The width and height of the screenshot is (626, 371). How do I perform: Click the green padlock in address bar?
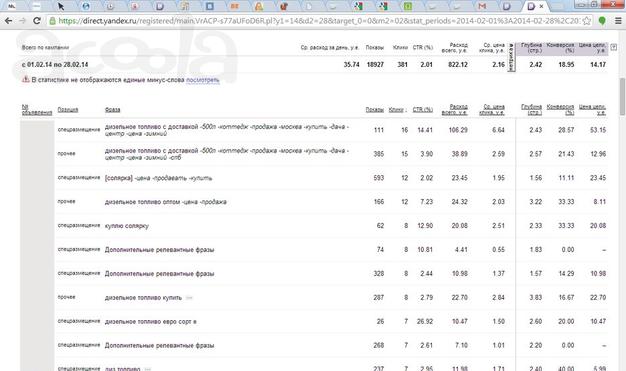pos(52,21)
